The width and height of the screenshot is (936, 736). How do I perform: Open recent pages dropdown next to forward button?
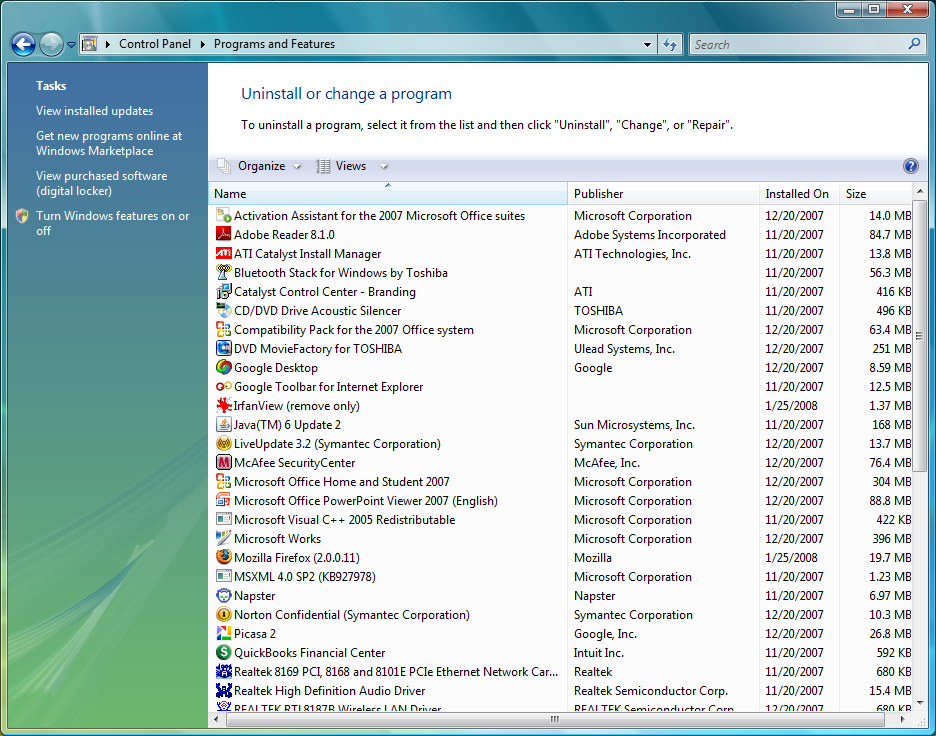pyautogui.click(x=71, y=45)
